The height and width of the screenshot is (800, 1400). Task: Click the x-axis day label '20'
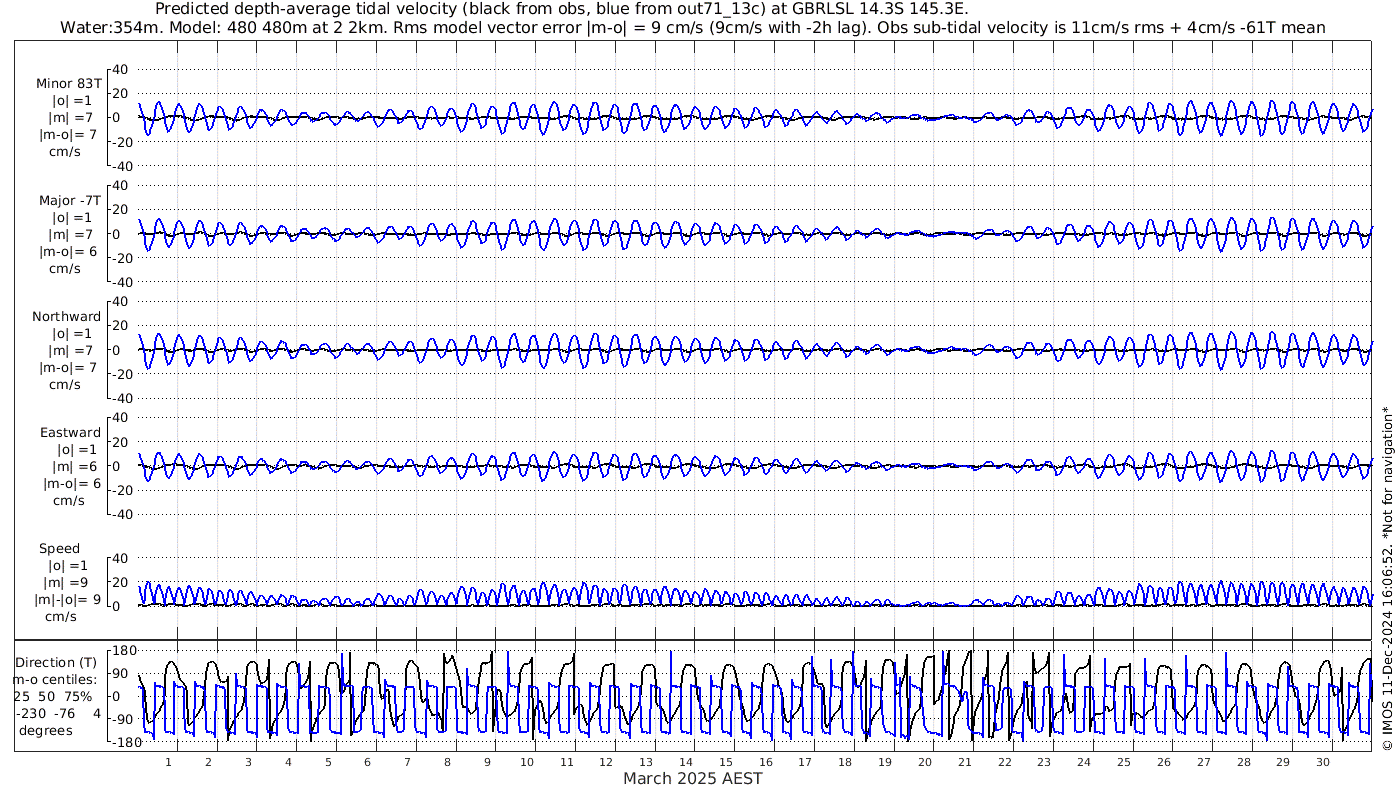click(924, 762)
